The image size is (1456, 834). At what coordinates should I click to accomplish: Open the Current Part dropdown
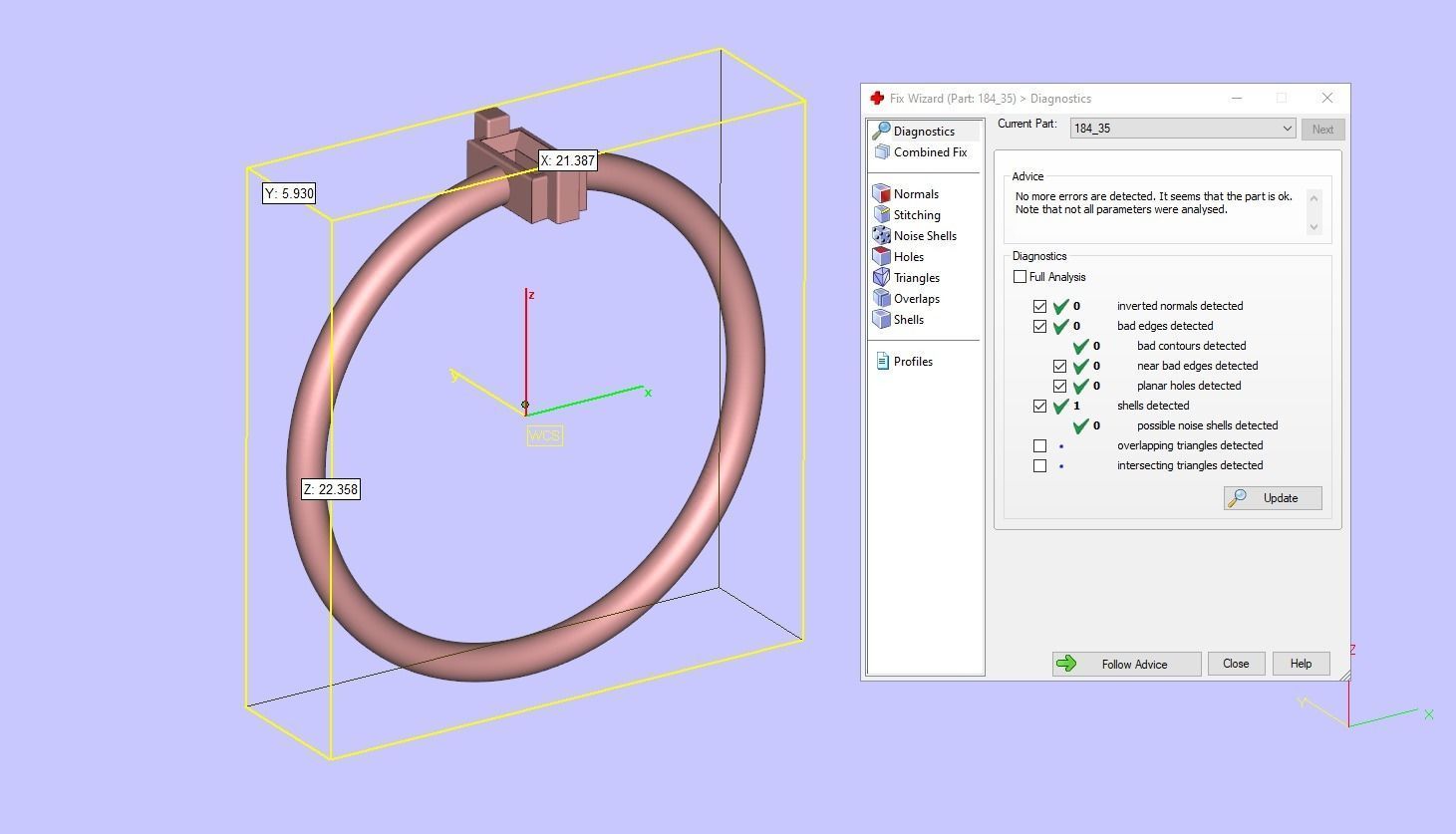coord(1183,129)
